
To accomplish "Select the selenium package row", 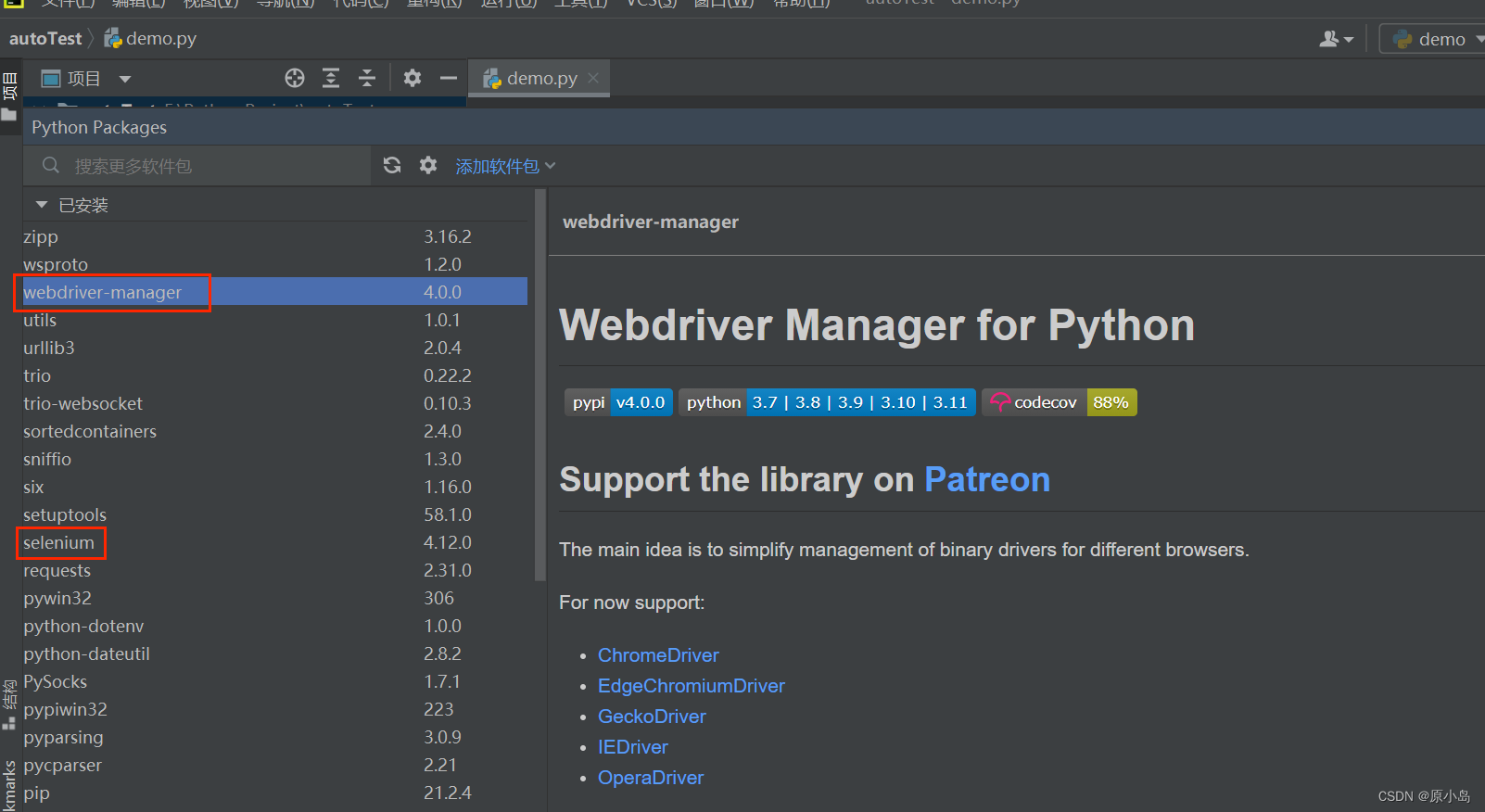I will 275,542.
